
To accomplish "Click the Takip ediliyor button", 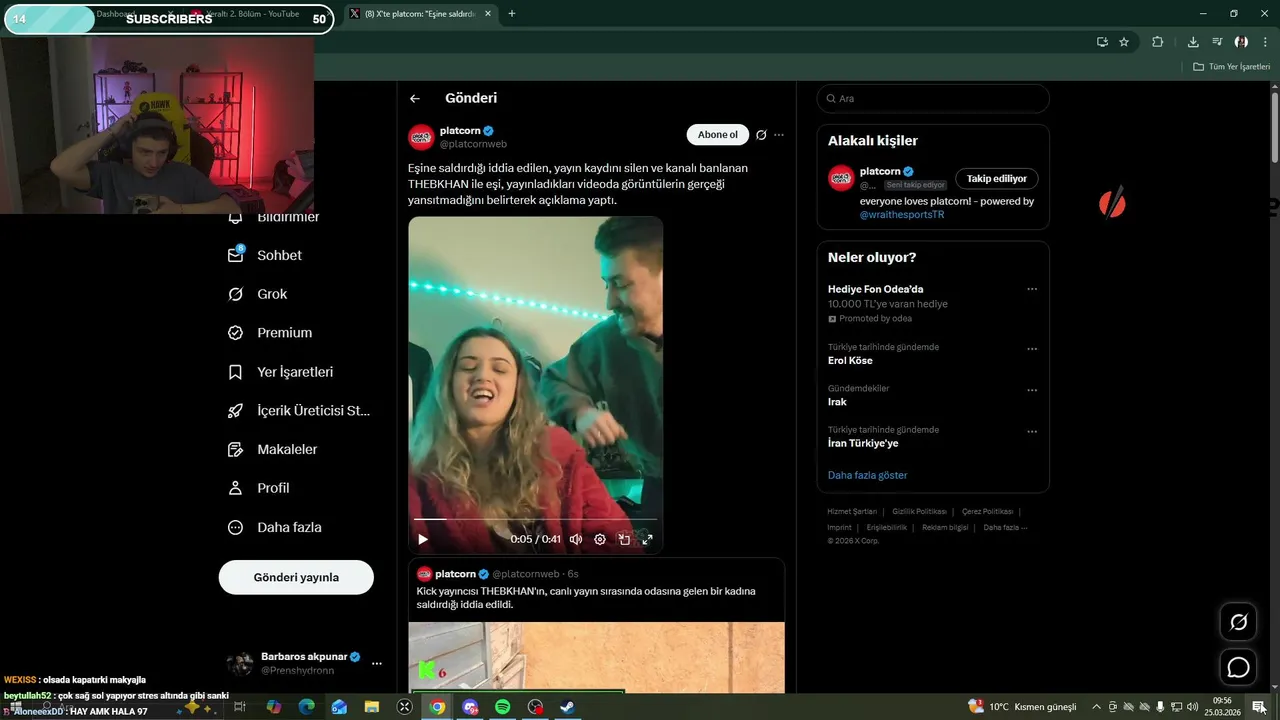I will click(x=997, y=178).
